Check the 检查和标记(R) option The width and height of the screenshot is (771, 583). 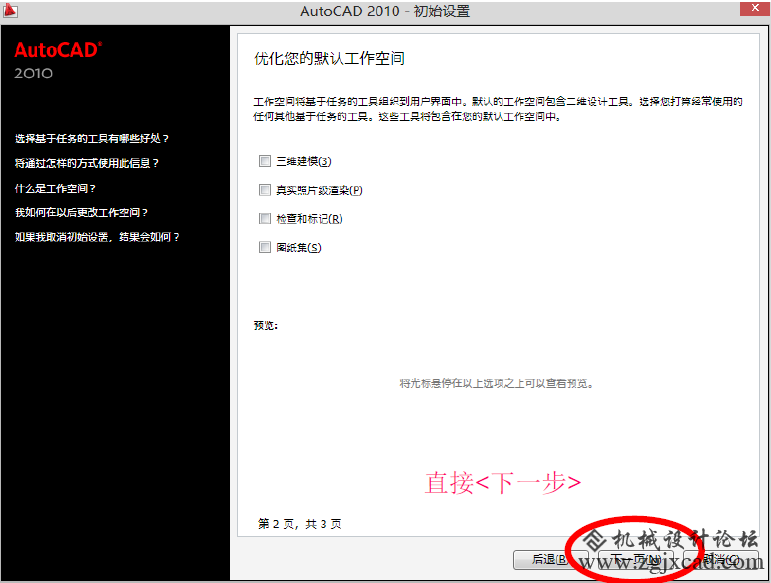(265, 218)
